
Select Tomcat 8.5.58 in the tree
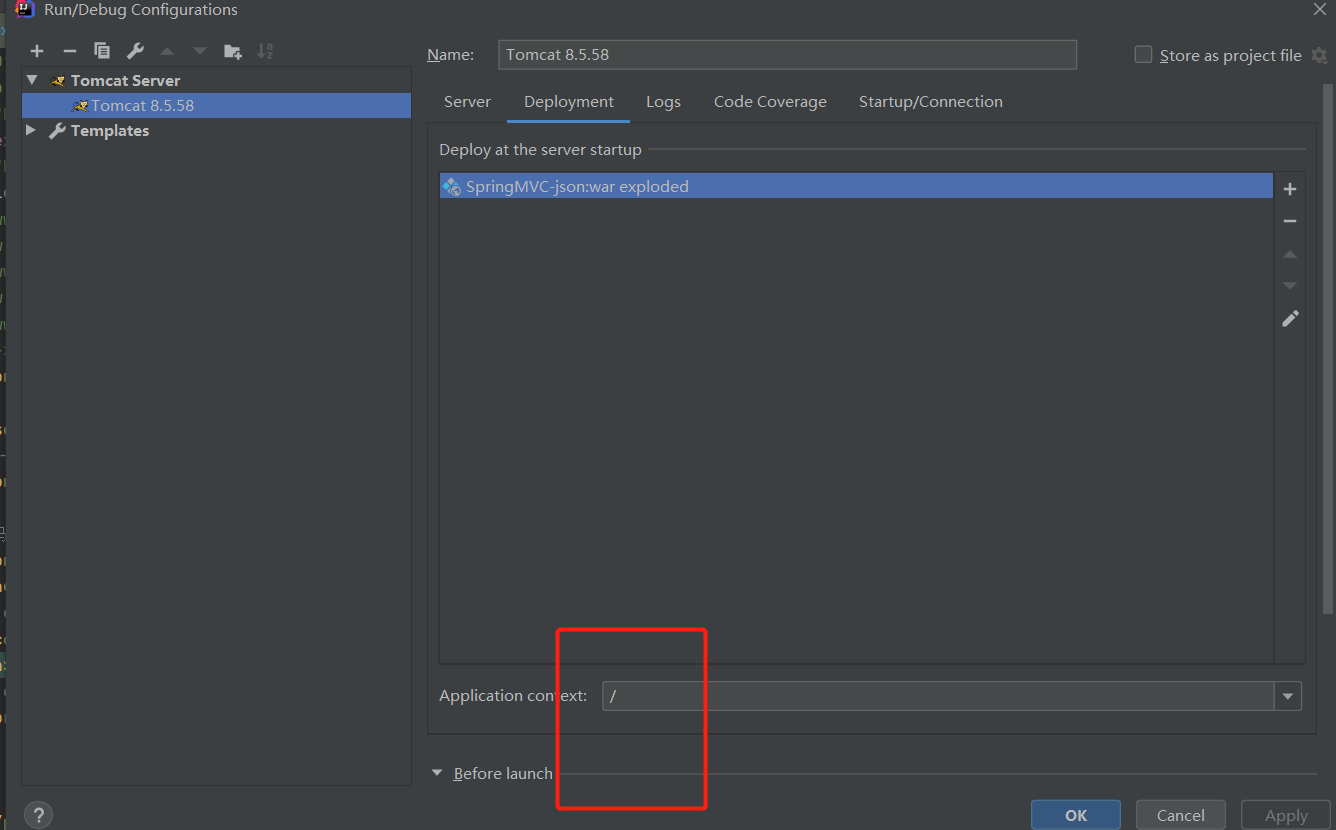(x=216, y=105)
